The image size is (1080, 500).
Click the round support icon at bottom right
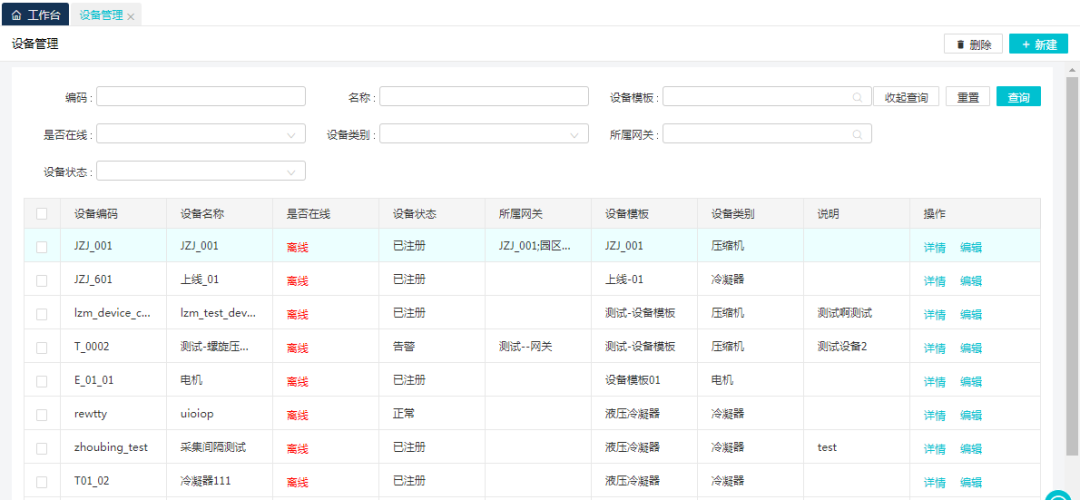coord(1058,493)
